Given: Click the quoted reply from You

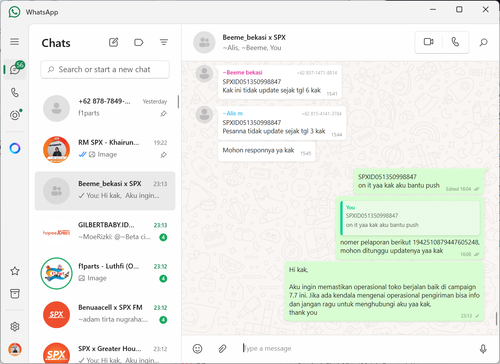Looking at the screenshot, I should [x=410, y=217].
